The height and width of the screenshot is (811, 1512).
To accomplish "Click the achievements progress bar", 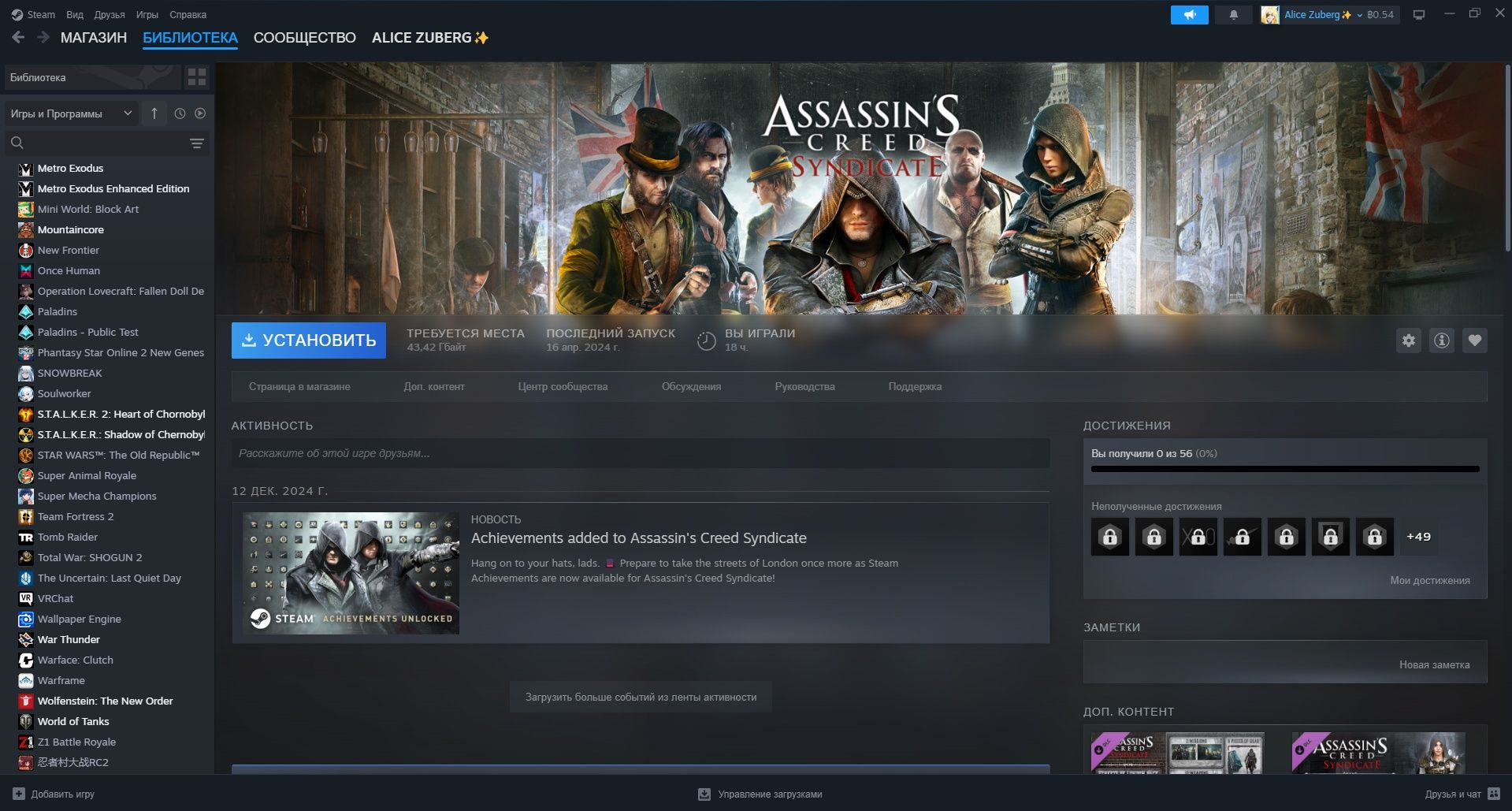I will (x=1285, y=469).
